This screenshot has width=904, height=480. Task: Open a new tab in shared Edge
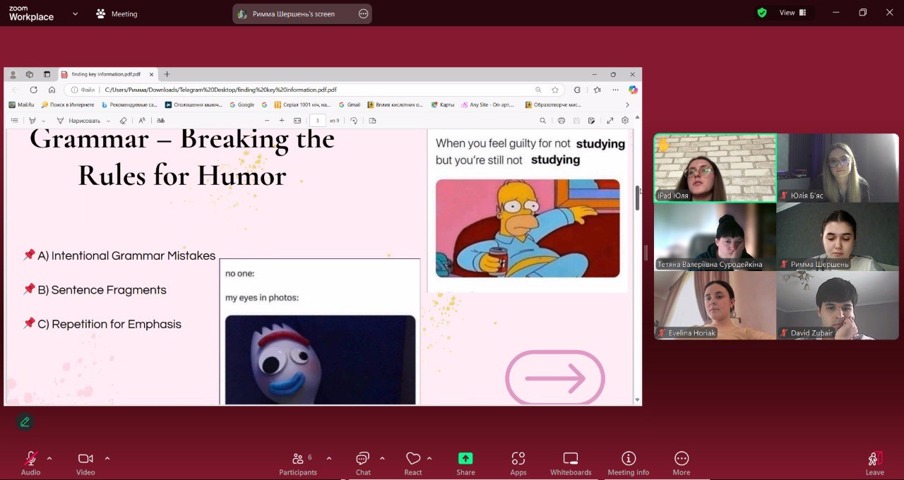tap(167, 74)
